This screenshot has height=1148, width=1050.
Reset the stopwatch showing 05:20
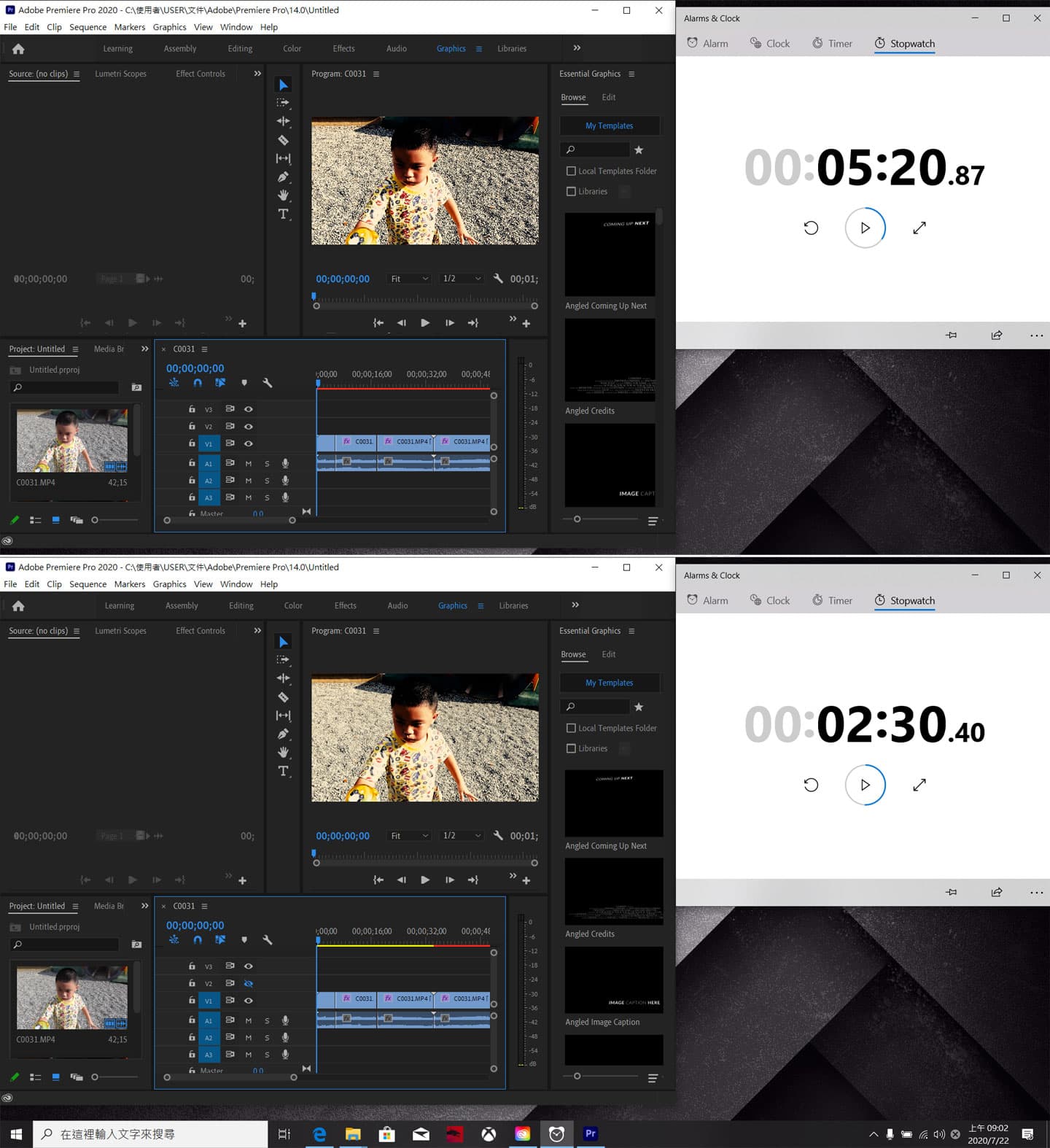811,228
